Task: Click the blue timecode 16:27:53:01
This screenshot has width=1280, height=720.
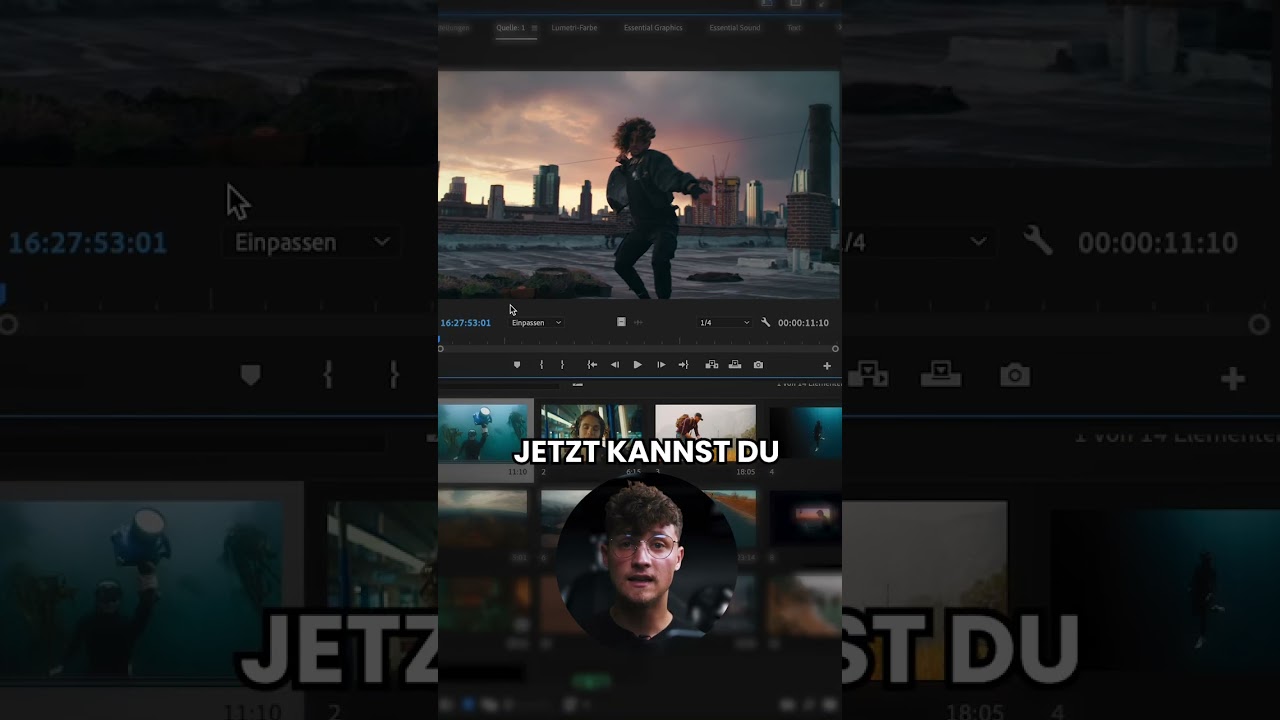Action: coord(466,323)
